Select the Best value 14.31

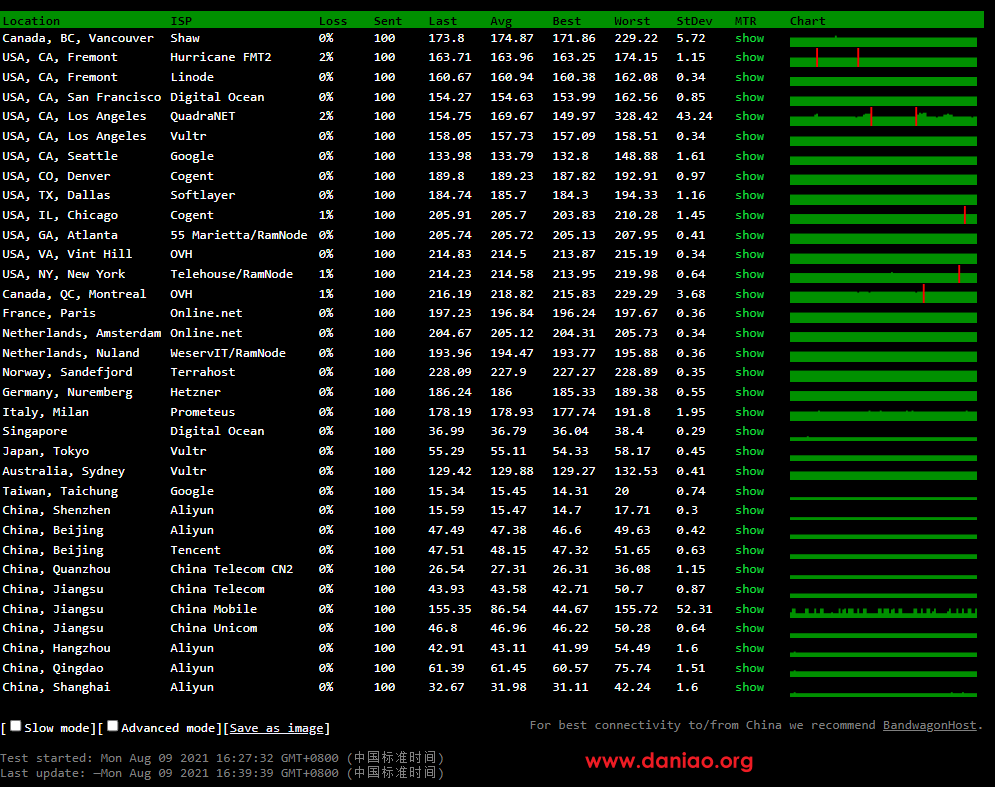570,491
